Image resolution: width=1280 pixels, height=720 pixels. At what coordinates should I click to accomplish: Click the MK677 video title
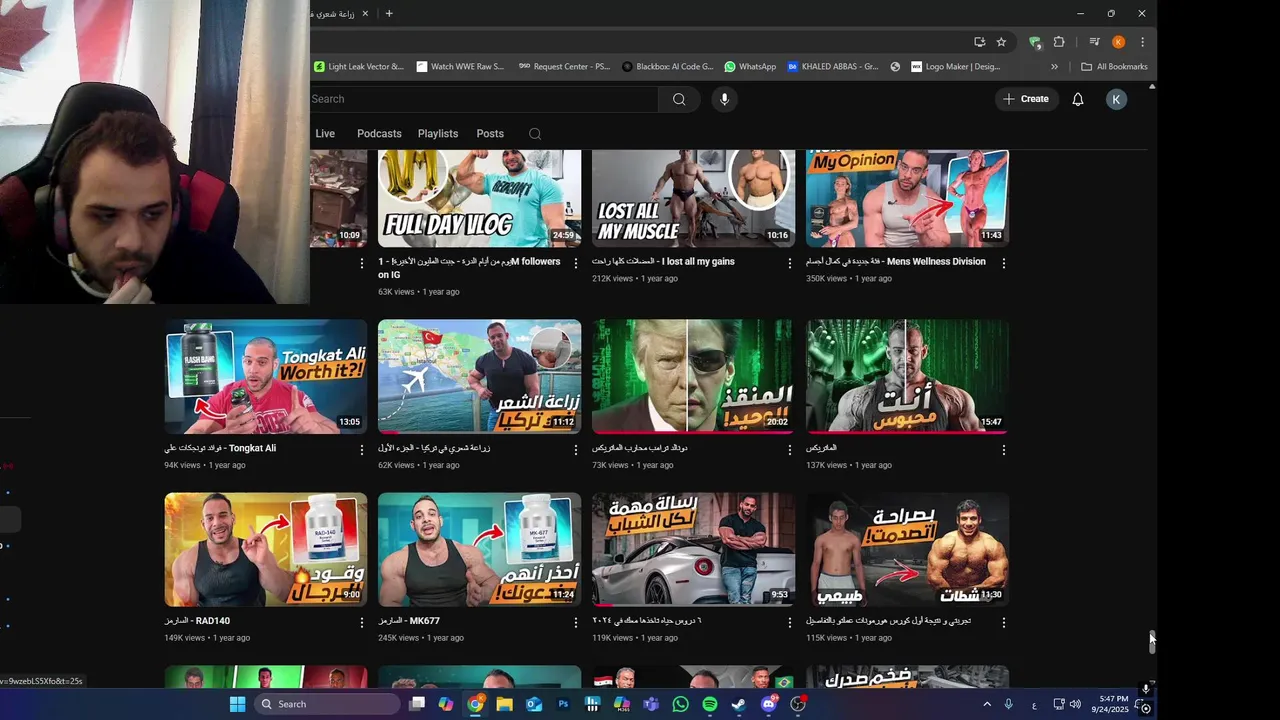[409, 621]
